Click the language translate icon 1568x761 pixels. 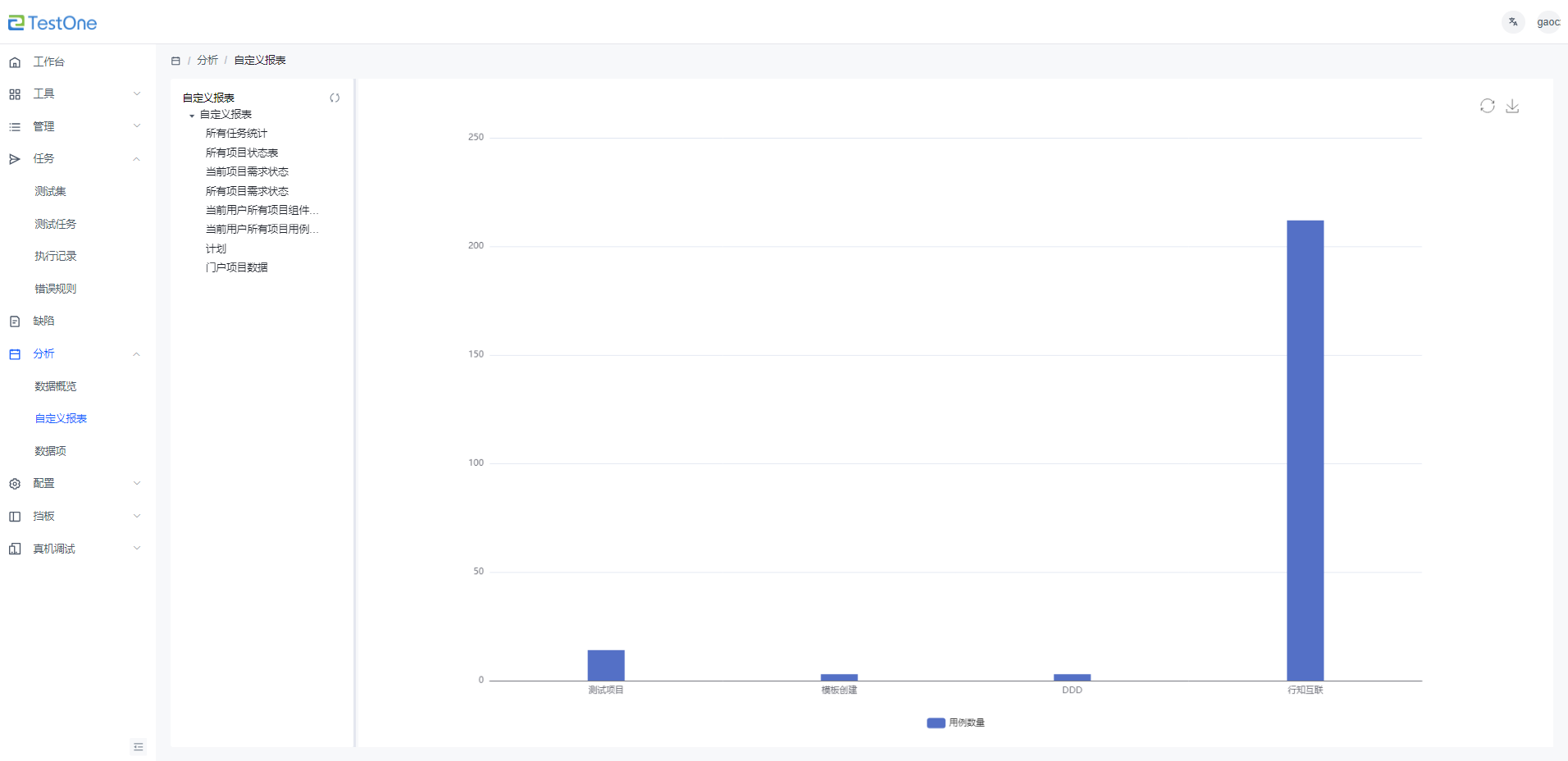pos(1513,22)
